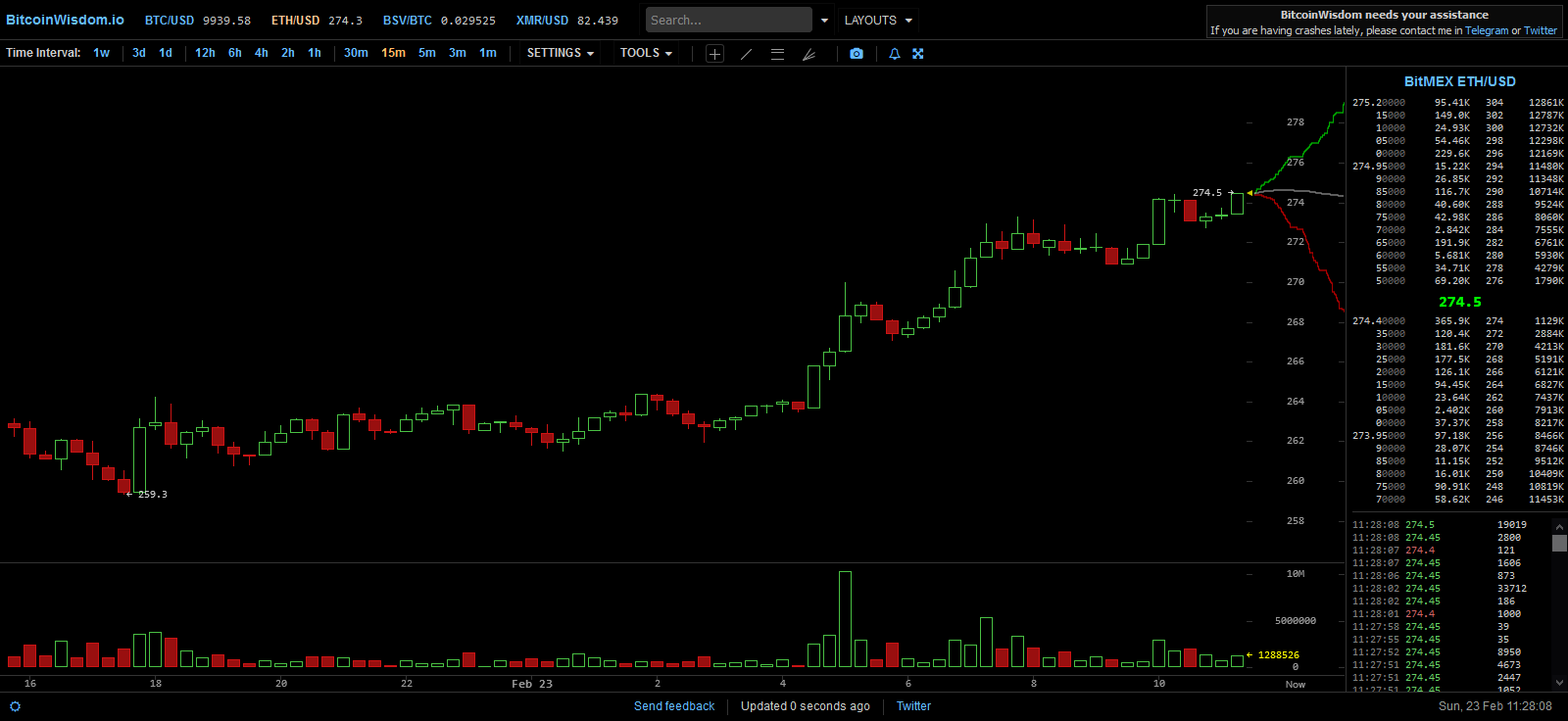The image size is (1568, 721).
Task: Click the trades list scrollbar thumb
Action: [1559, 543]
